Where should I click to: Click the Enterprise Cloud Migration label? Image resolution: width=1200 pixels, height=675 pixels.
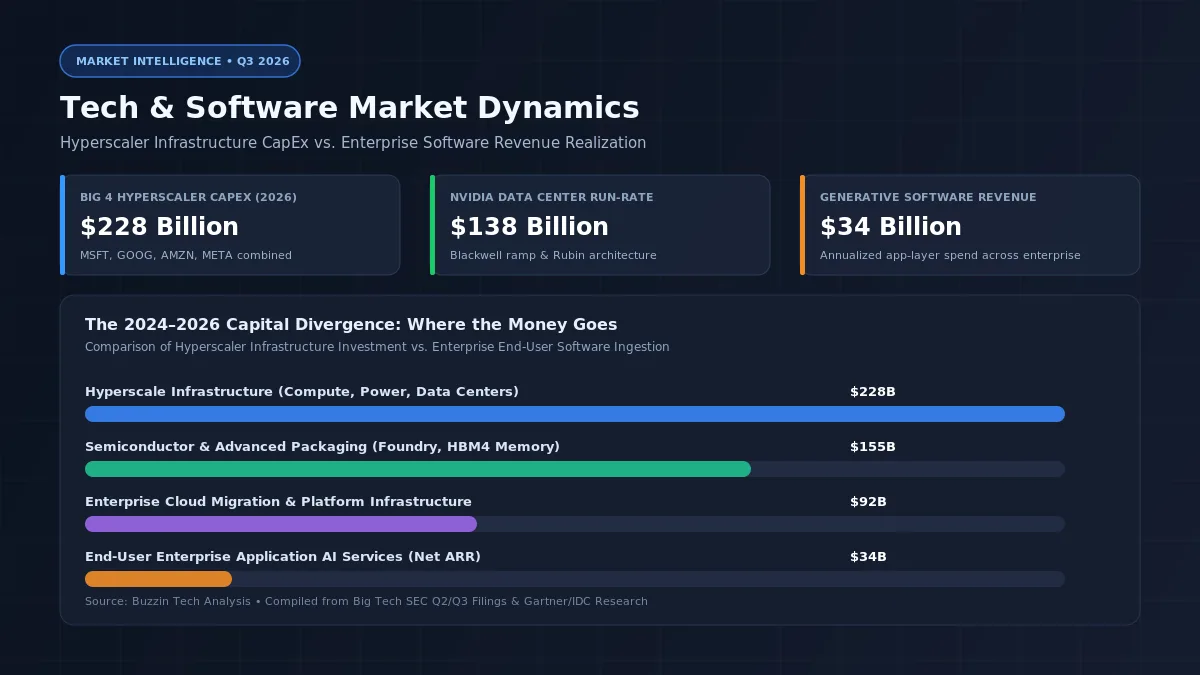278,502
